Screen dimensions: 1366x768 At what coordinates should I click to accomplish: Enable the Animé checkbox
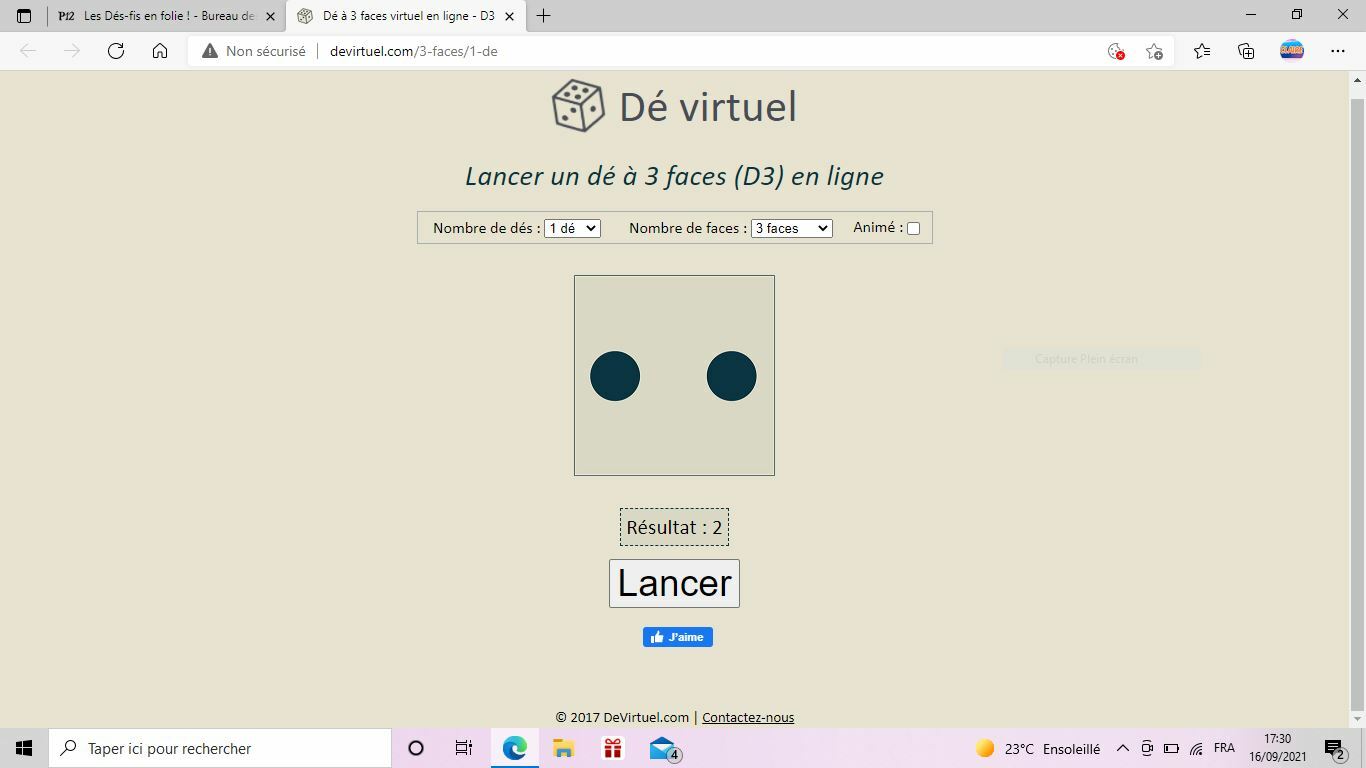pyautogui.click(x=913, y=228)
